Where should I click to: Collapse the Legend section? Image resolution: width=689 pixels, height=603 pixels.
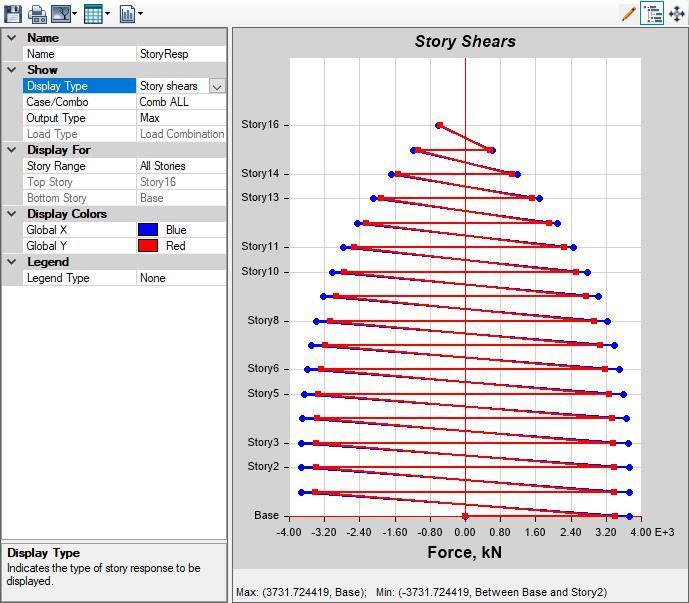point(12,262)
